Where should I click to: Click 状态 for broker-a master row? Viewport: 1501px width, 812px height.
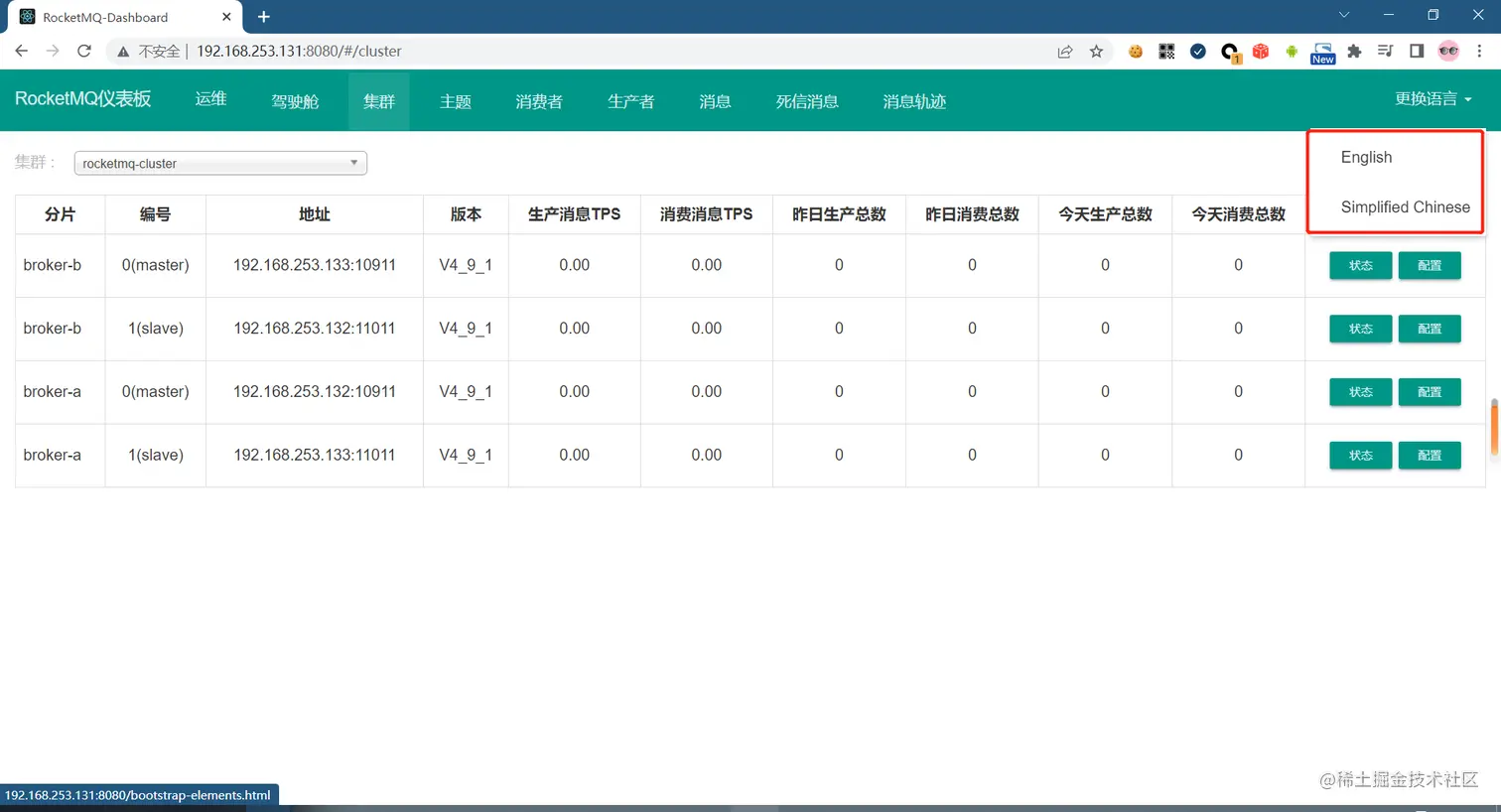pyautogui.click(x=1361, y=392)
